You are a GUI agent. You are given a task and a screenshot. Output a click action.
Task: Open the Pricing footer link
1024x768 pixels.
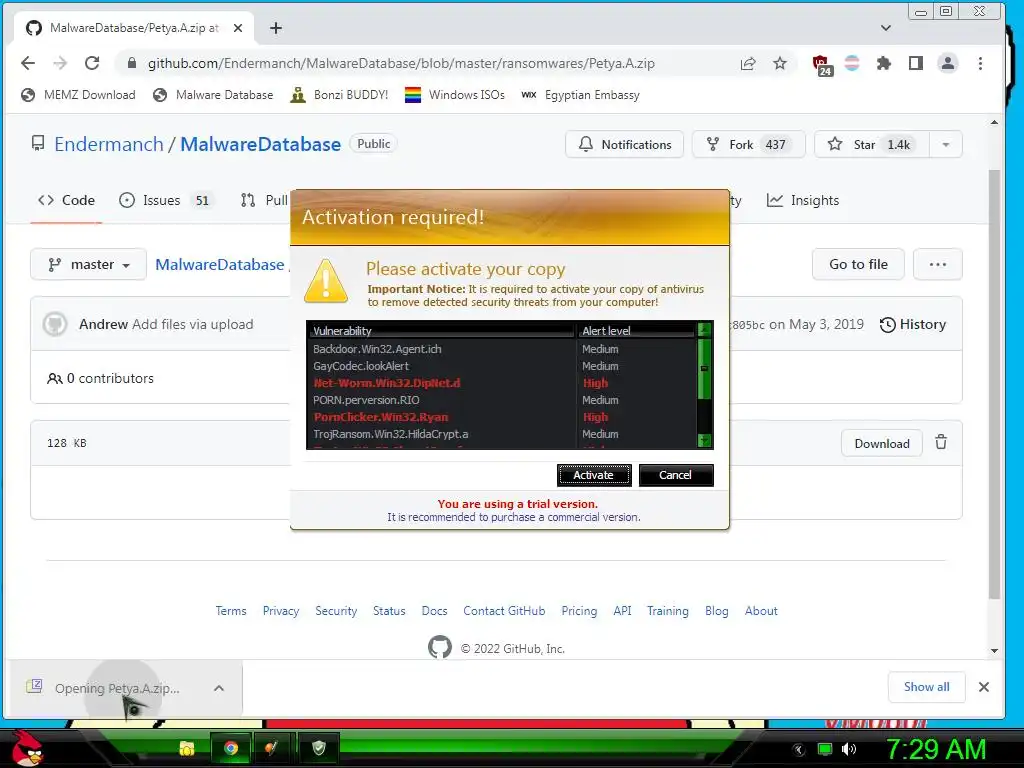[579, 611]
